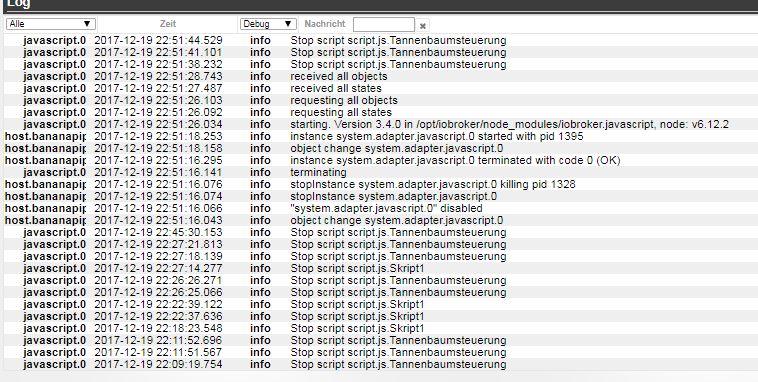Select 'javascript.0' source at 22:51:44.529
Viewport: 758px width, 382px height.
click(55, 40)
